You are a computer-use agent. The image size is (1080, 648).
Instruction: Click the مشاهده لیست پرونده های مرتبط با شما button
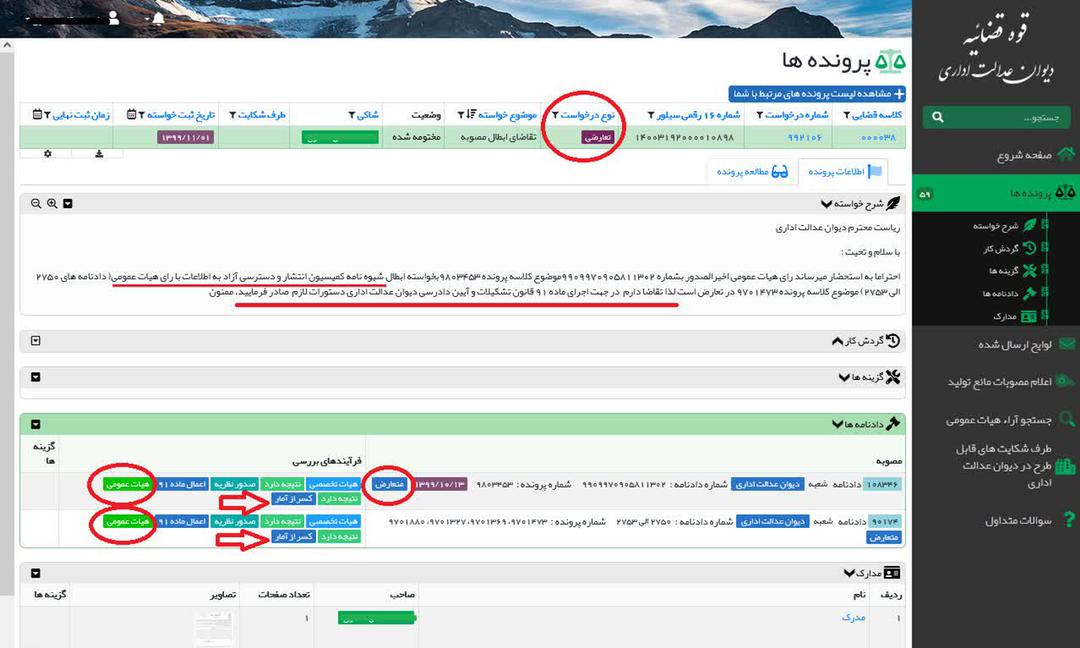815,93
